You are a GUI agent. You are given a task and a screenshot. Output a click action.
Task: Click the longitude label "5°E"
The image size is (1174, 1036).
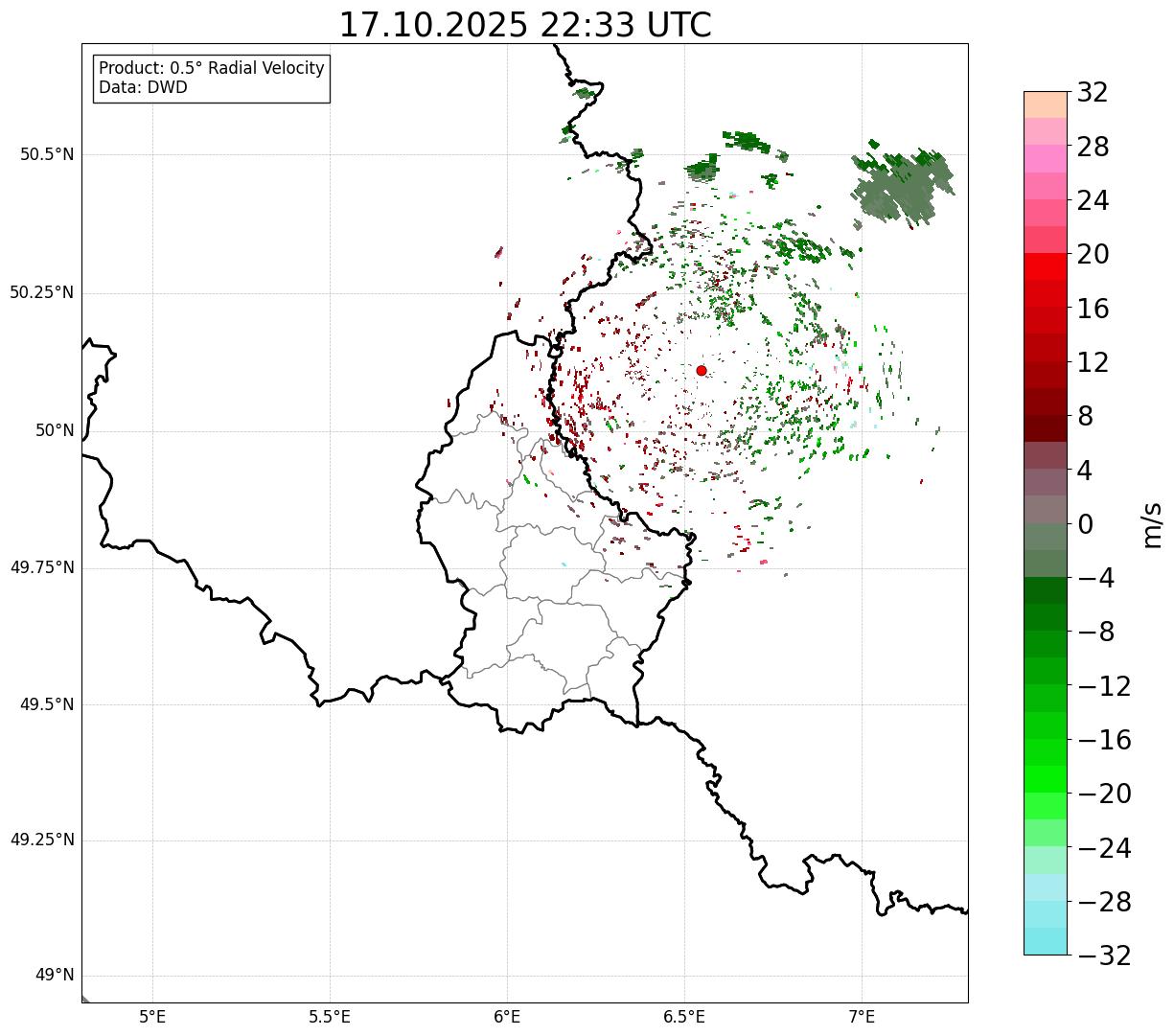(x=152, y=1016)
